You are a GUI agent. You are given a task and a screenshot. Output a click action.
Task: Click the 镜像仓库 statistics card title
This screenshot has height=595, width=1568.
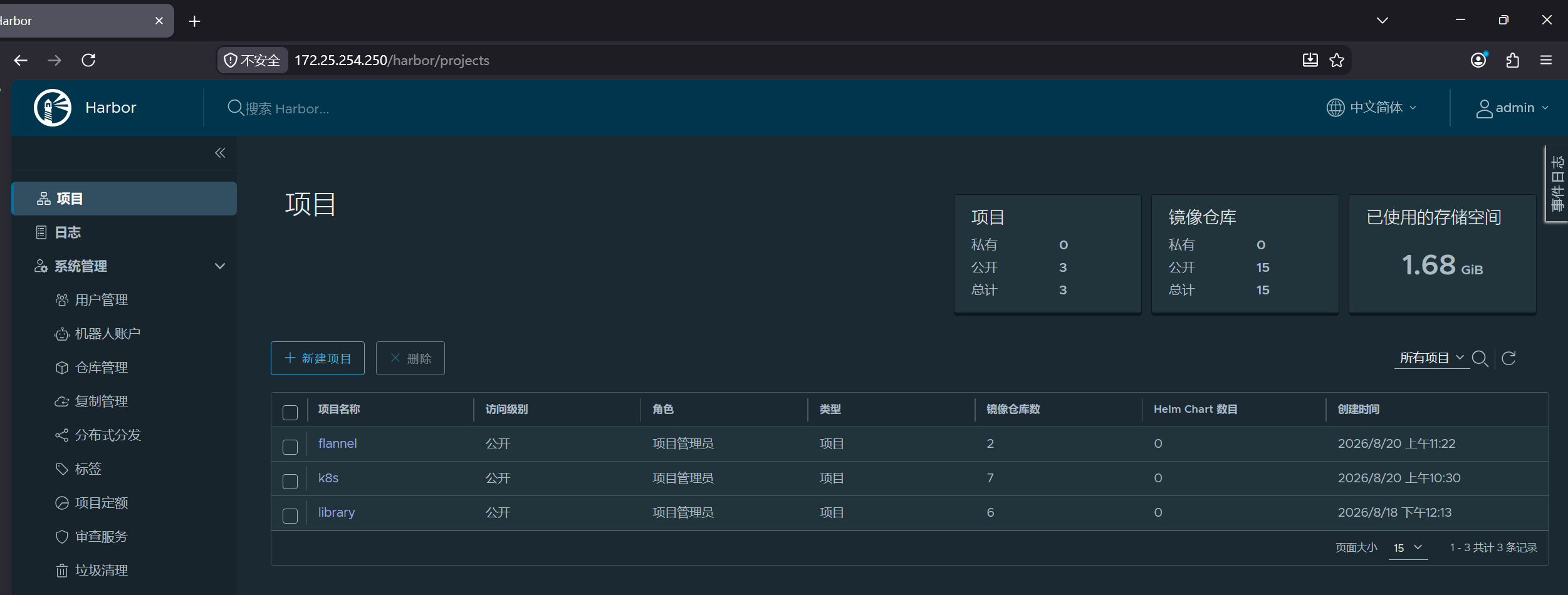1202,217
